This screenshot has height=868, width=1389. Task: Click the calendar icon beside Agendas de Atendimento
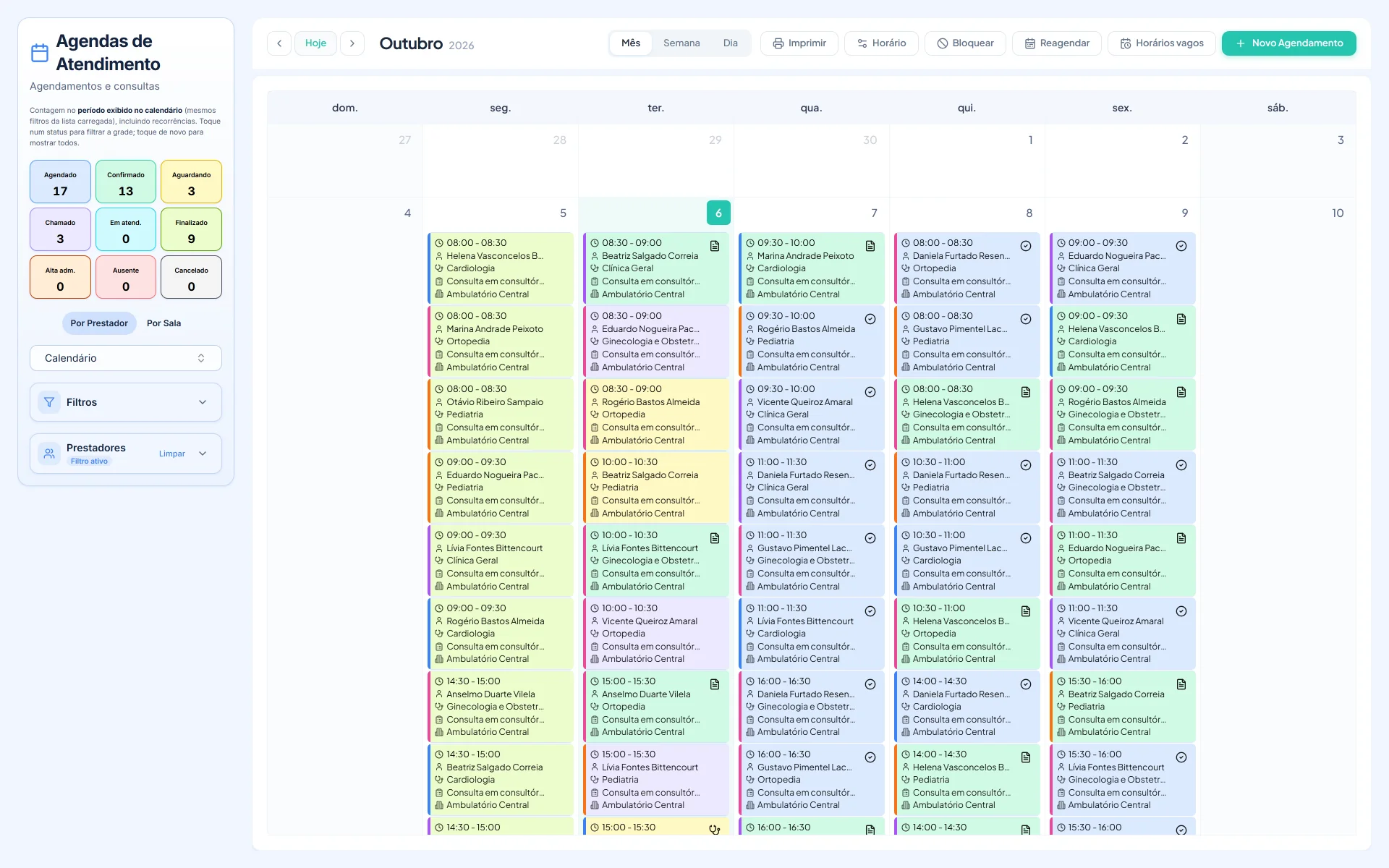[40, 53]
